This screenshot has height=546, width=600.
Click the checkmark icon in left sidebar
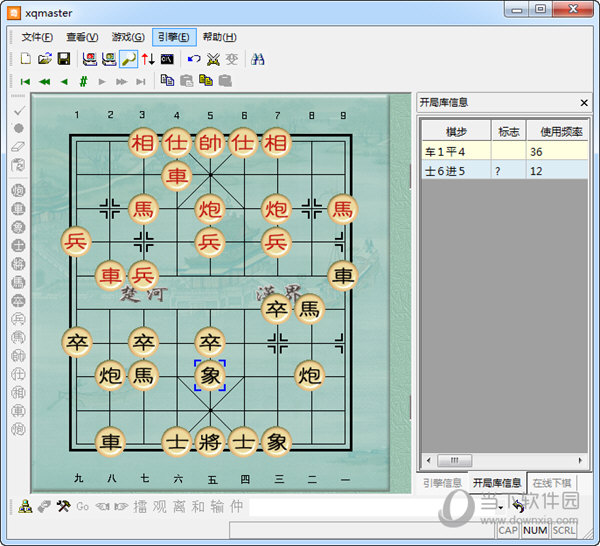(18, 110)
